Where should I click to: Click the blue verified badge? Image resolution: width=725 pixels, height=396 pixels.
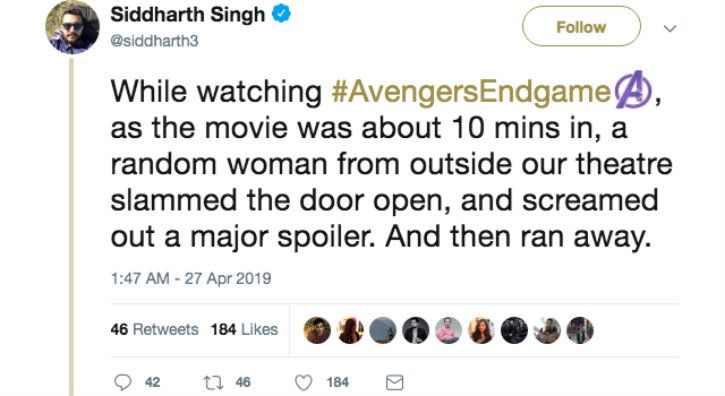(281, 14)
